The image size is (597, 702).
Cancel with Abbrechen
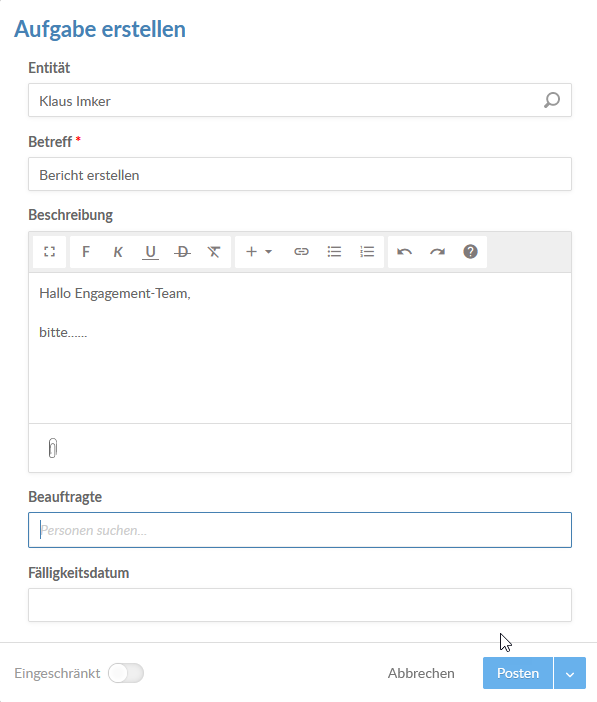point(421,673)
